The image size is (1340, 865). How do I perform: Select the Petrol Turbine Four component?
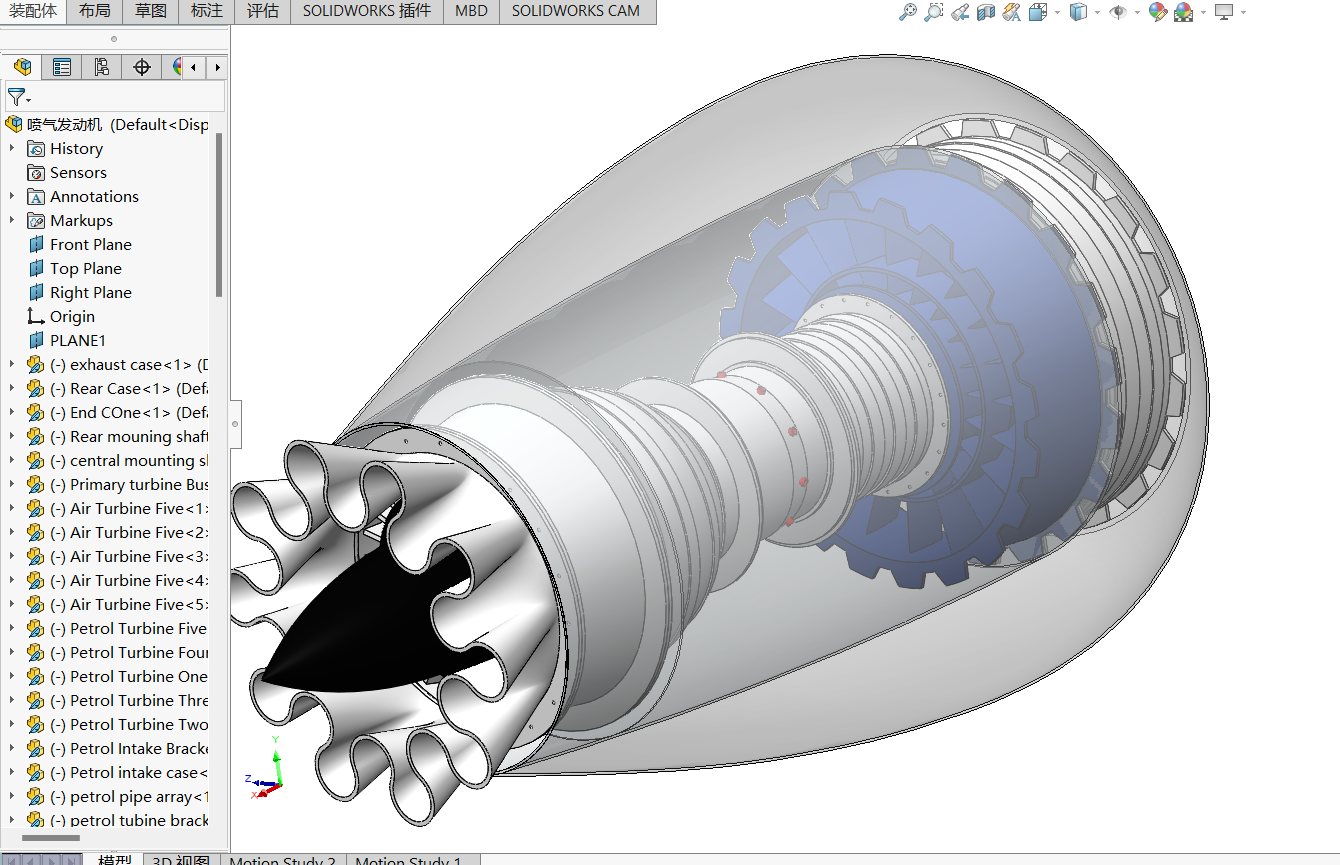click(130, 653)
